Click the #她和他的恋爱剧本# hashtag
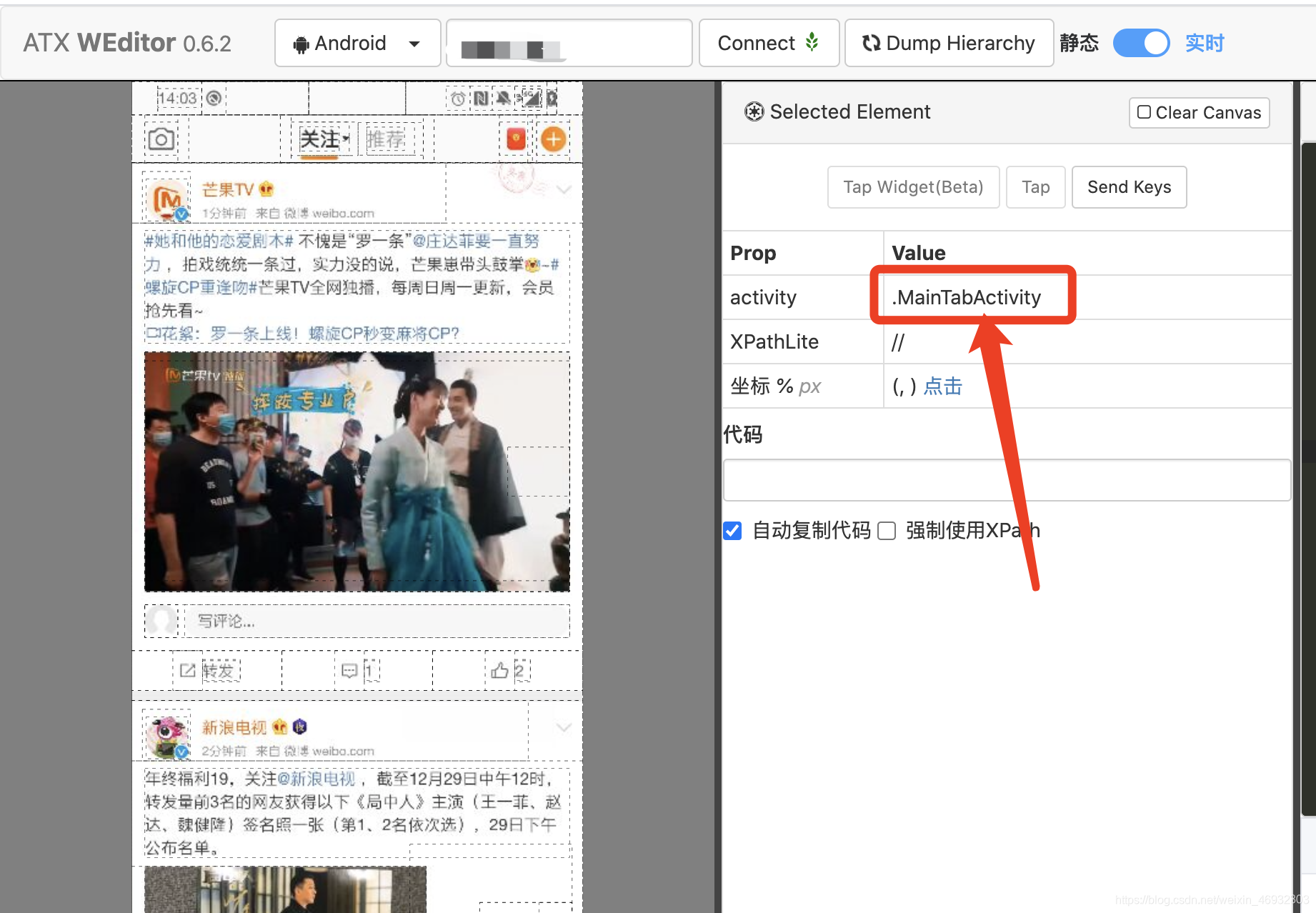The width and height of the screenshot is (1316, 913). 219,241
